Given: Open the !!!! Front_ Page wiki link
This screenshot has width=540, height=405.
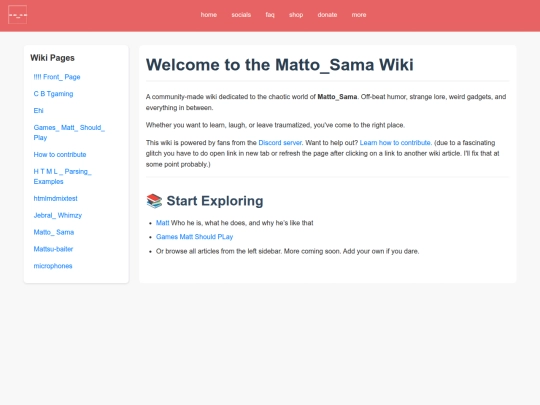Looking at the screenshot, I should 57,77.
